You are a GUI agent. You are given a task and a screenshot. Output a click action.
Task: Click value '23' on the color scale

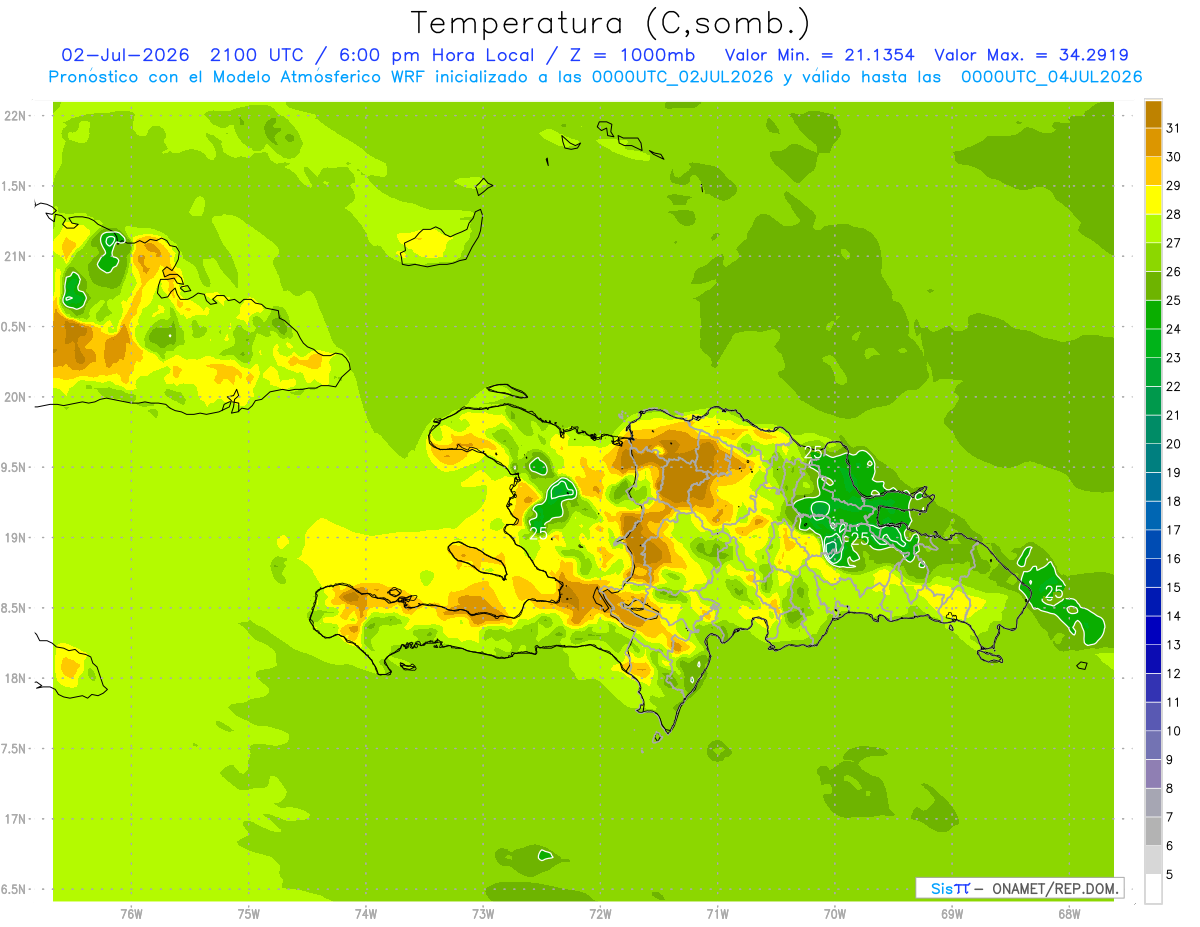point(1174,358)
